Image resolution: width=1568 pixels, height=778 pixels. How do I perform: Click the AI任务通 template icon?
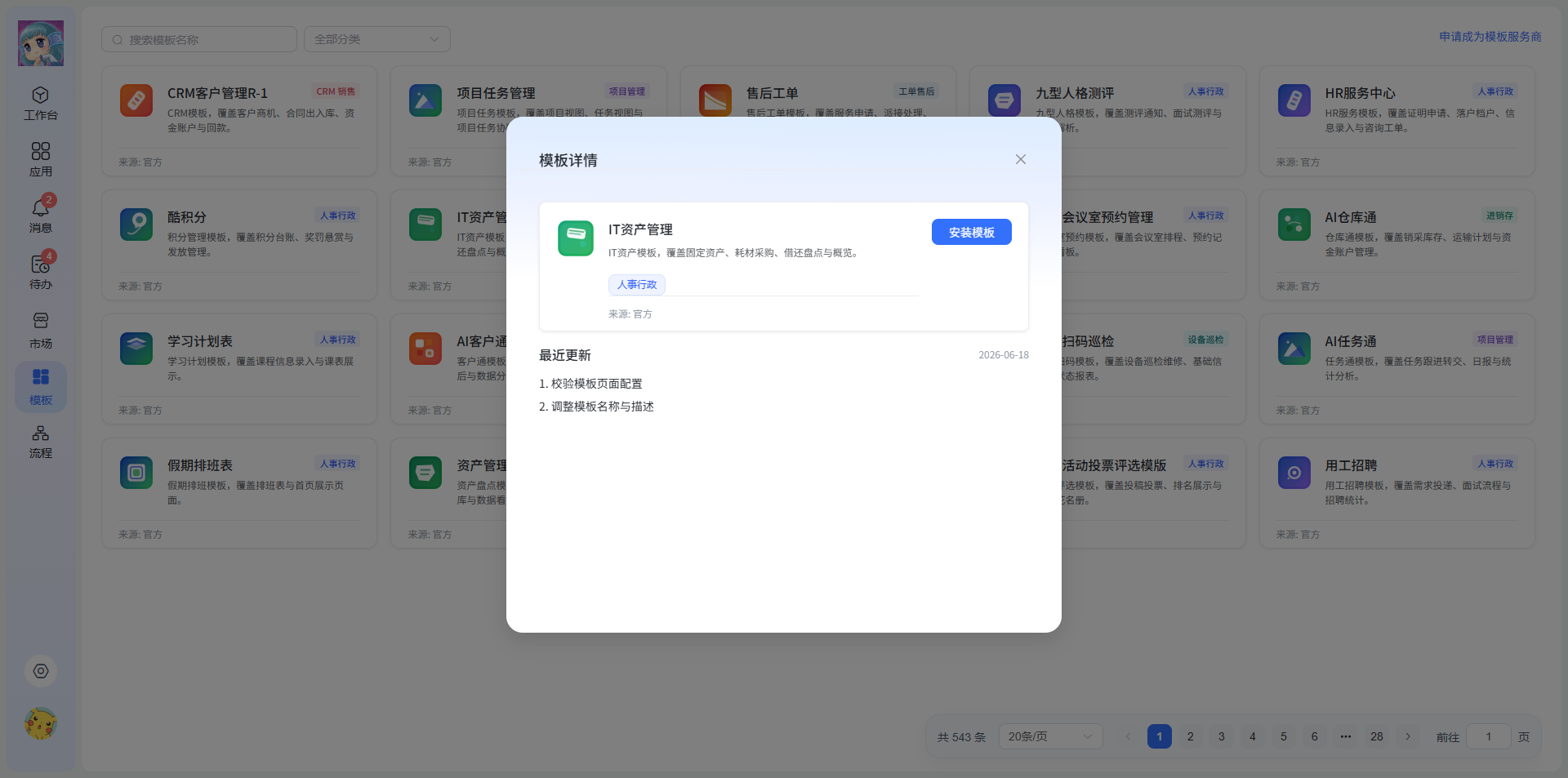(x=1294, y=349)
